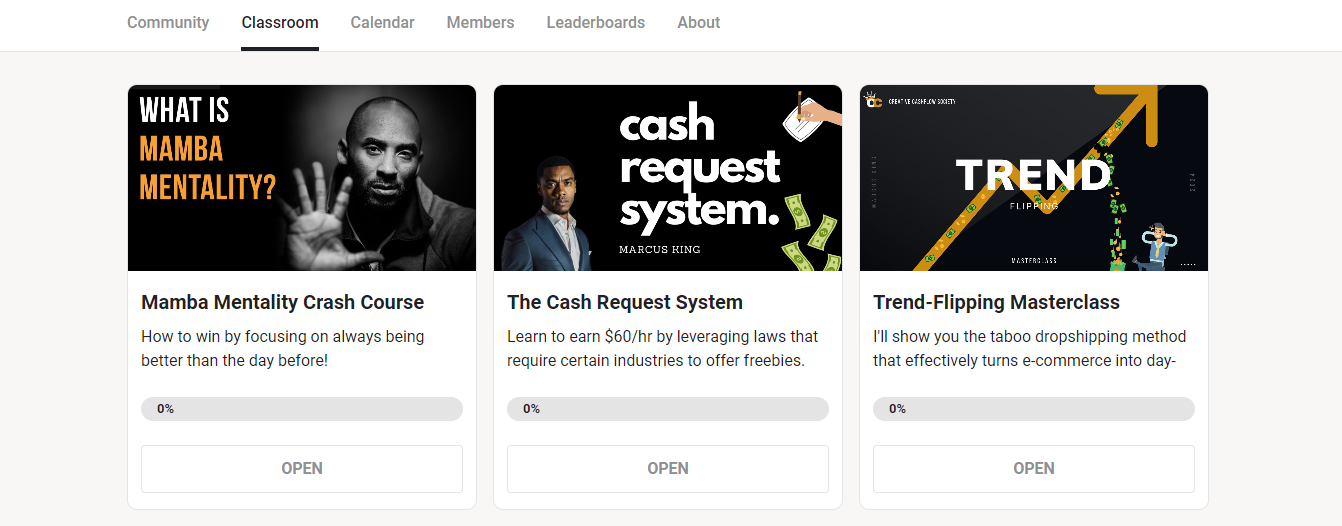This screenshot has width=1342, height=526.
Task: Click The Cash Request System title
Action: coord(625,302)
